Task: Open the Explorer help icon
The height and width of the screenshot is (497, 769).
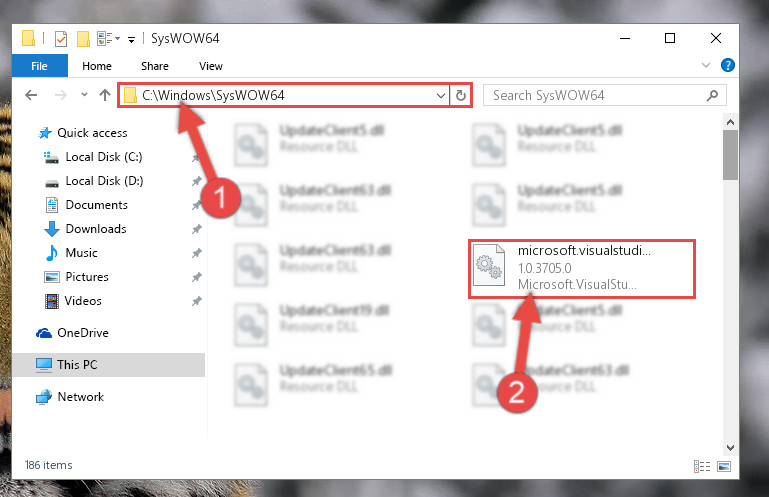Action: pos(728,65)
